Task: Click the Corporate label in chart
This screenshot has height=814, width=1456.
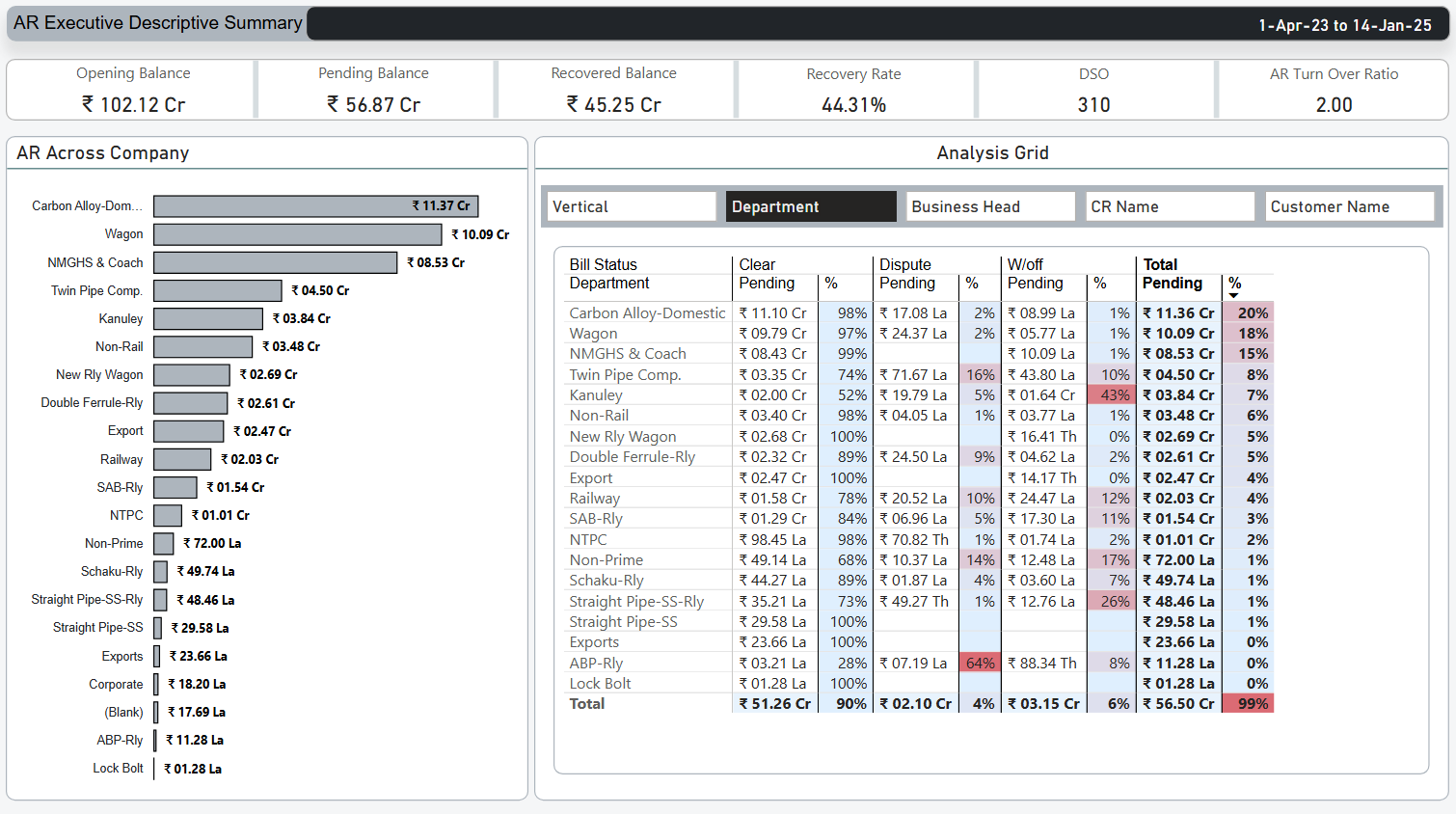Action: click(116, 684)
